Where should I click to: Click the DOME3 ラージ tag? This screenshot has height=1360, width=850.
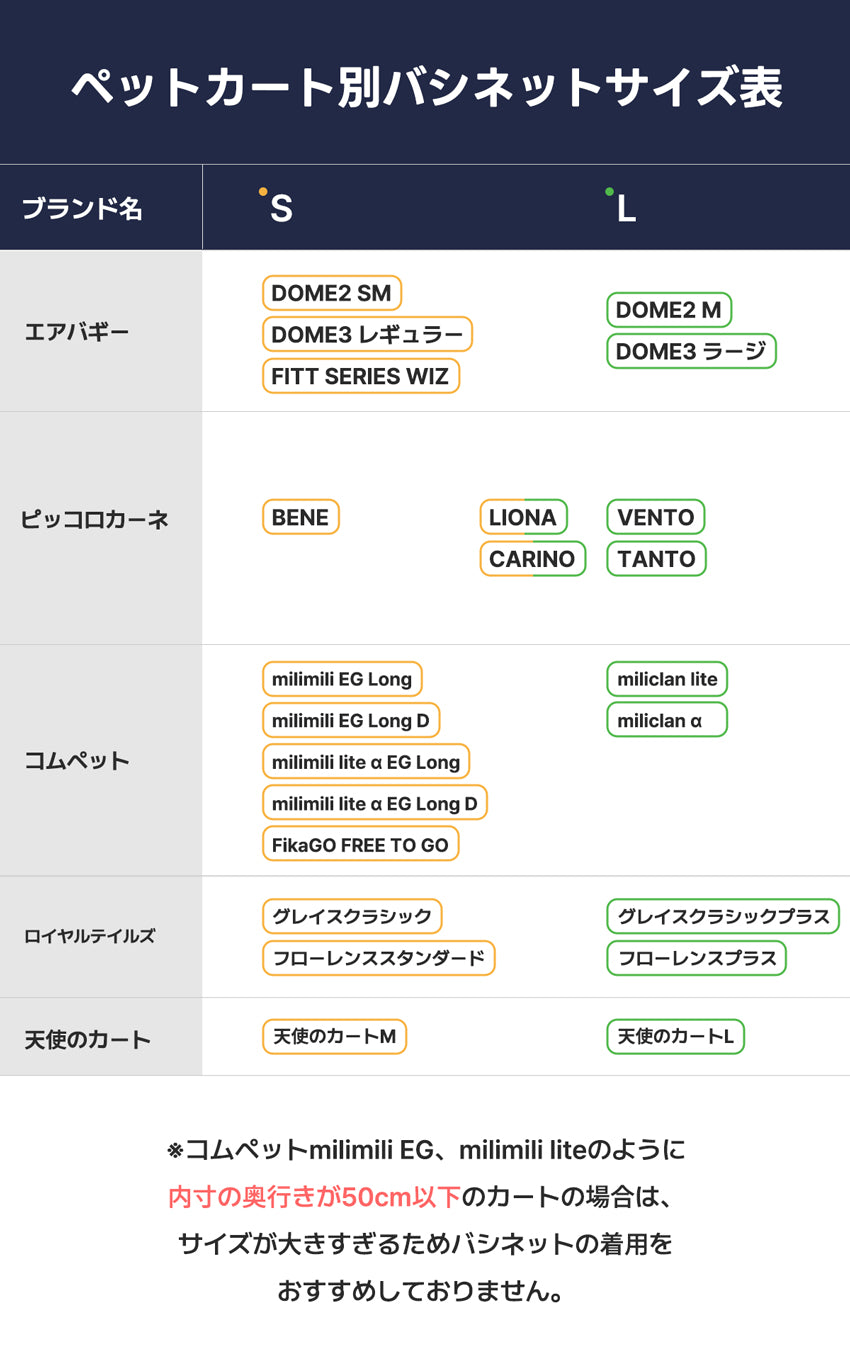tap(691, 351)
